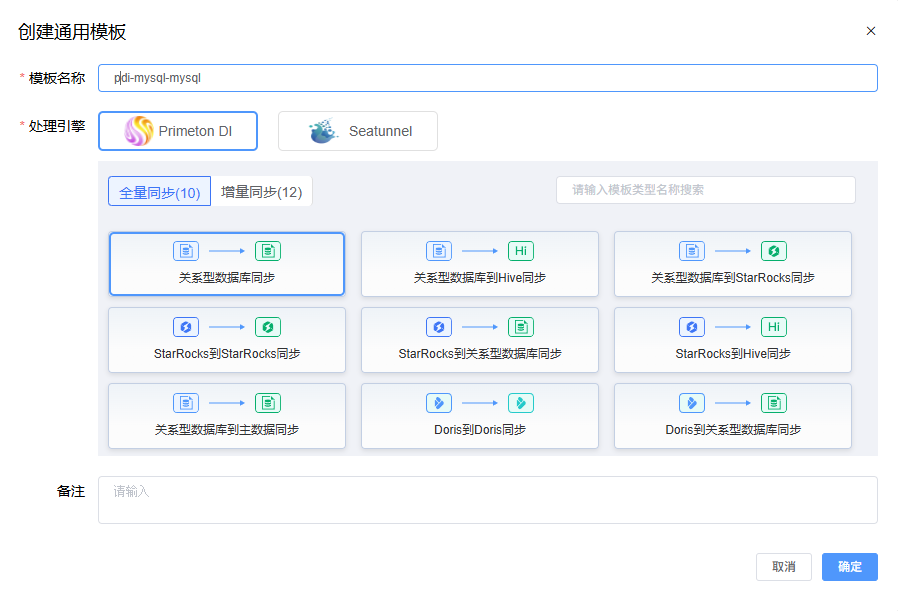
Task: Close the 创建通用模板 dialog
Action: (x=870, y=31)
